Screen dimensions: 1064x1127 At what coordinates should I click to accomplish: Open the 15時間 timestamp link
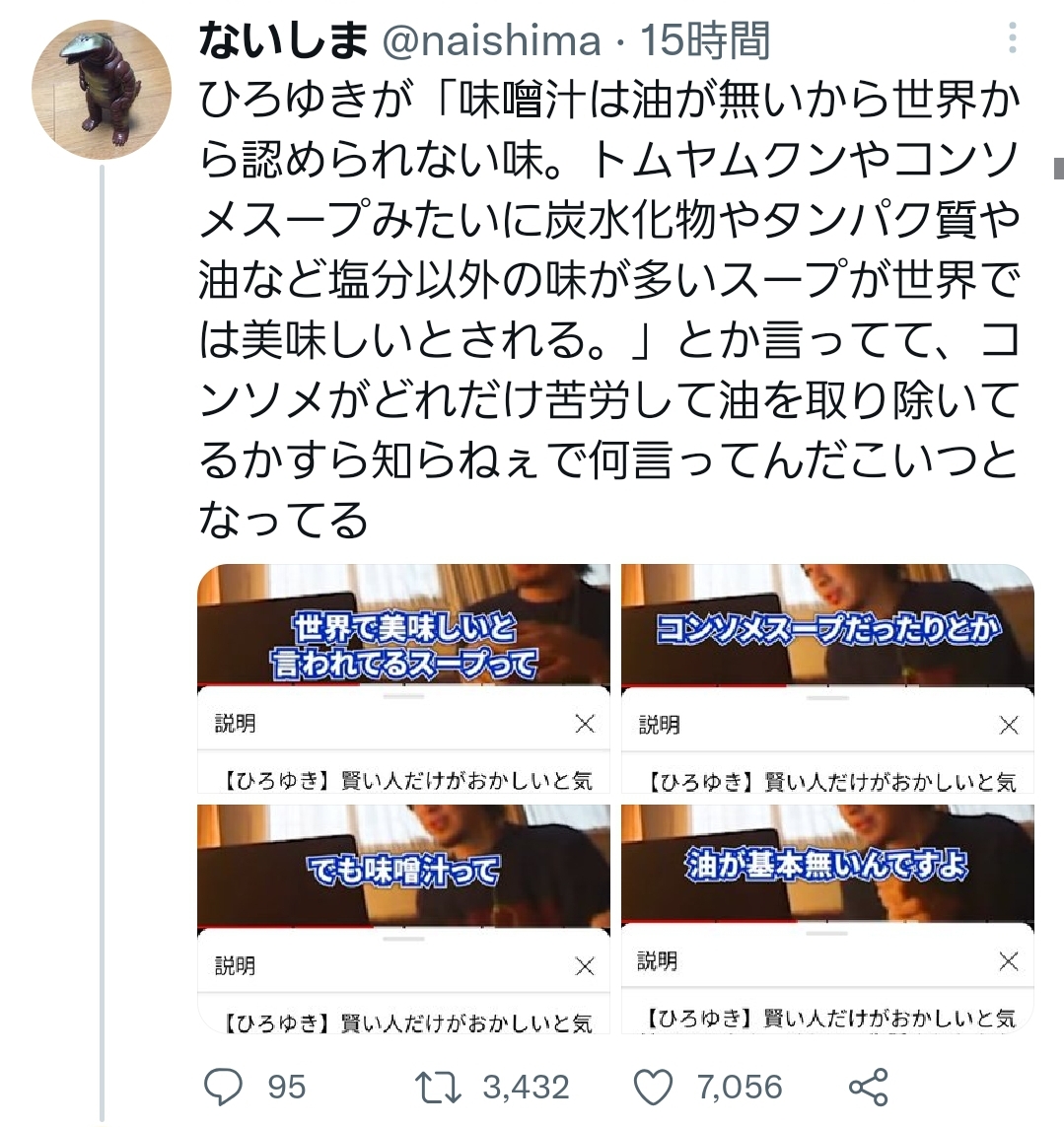click(x=704, y=39)
